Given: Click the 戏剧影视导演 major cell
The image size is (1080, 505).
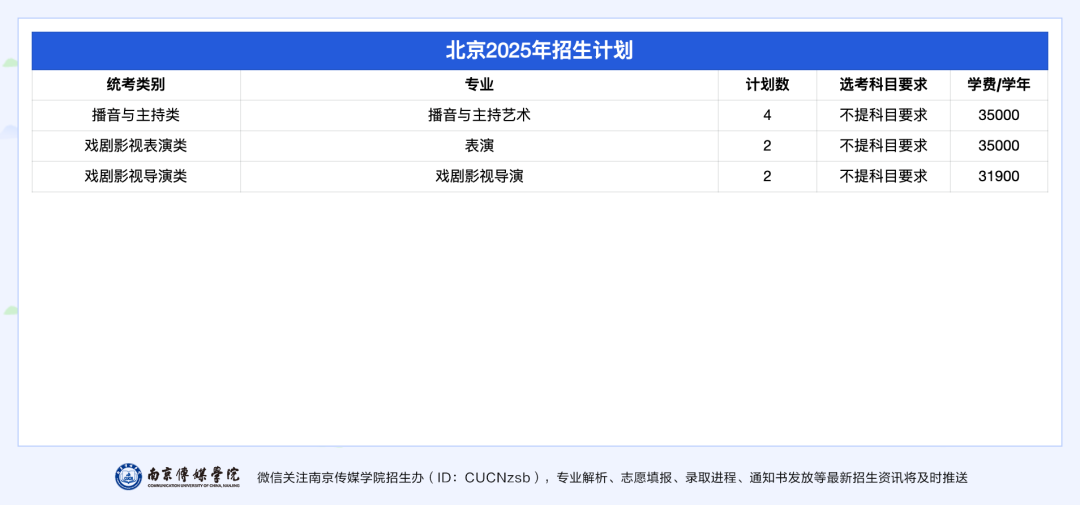Looking at the screenshot, I should coord(479,176).
